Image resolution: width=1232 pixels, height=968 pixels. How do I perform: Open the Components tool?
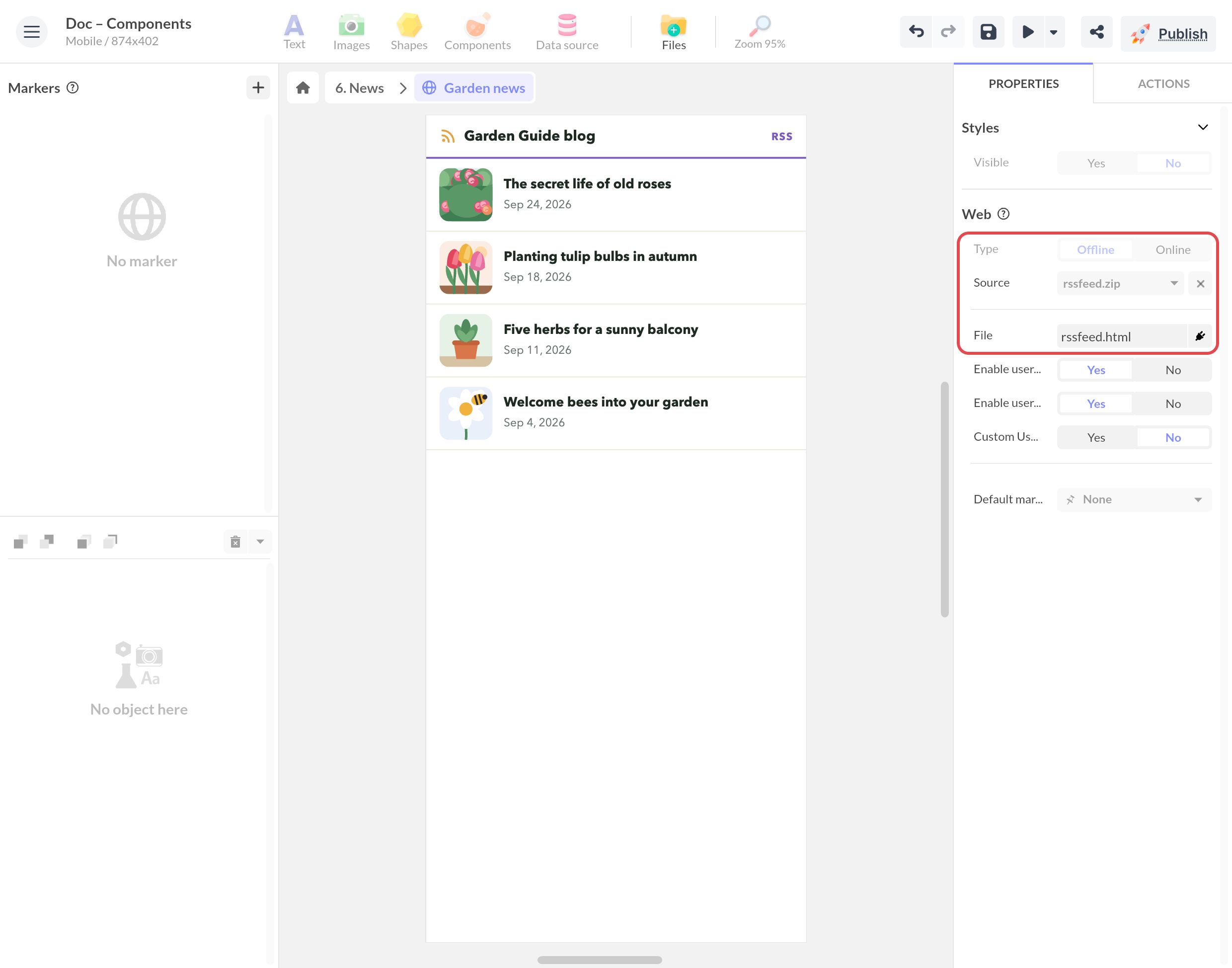pos(477,32)
